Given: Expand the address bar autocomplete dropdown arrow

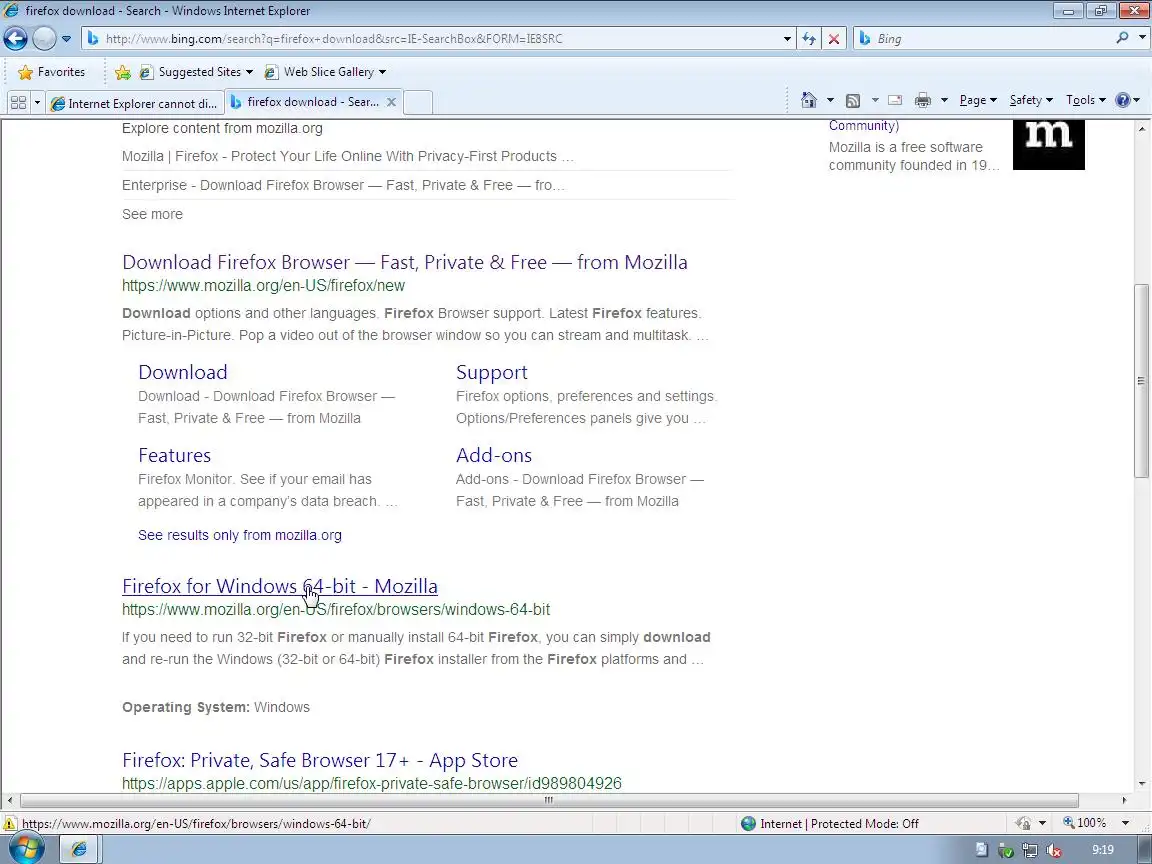Looking at the screenshot, I should click(x=787, y=38).
